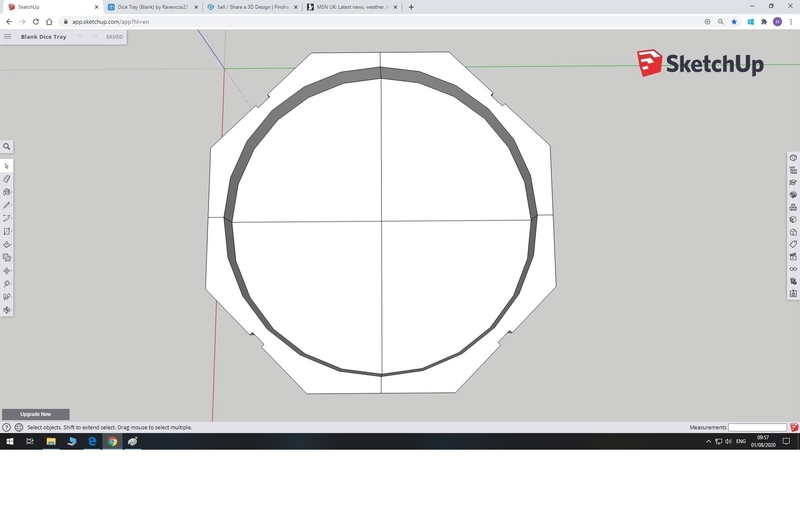Redo the last undone action
The height and width of the screenshot is (508, 800).
(x=94, y=37)
